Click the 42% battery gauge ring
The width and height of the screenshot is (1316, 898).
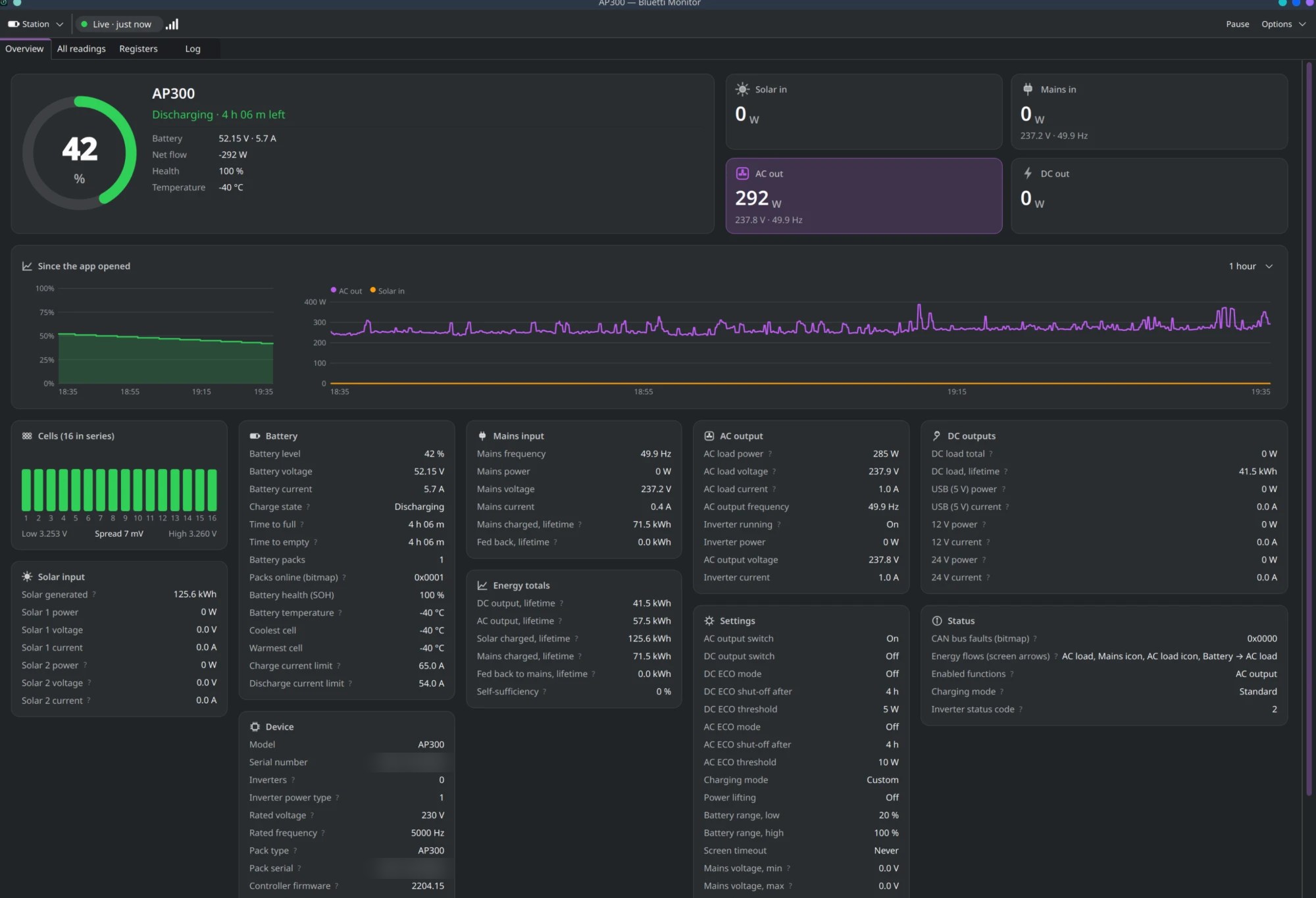point(80,153)
